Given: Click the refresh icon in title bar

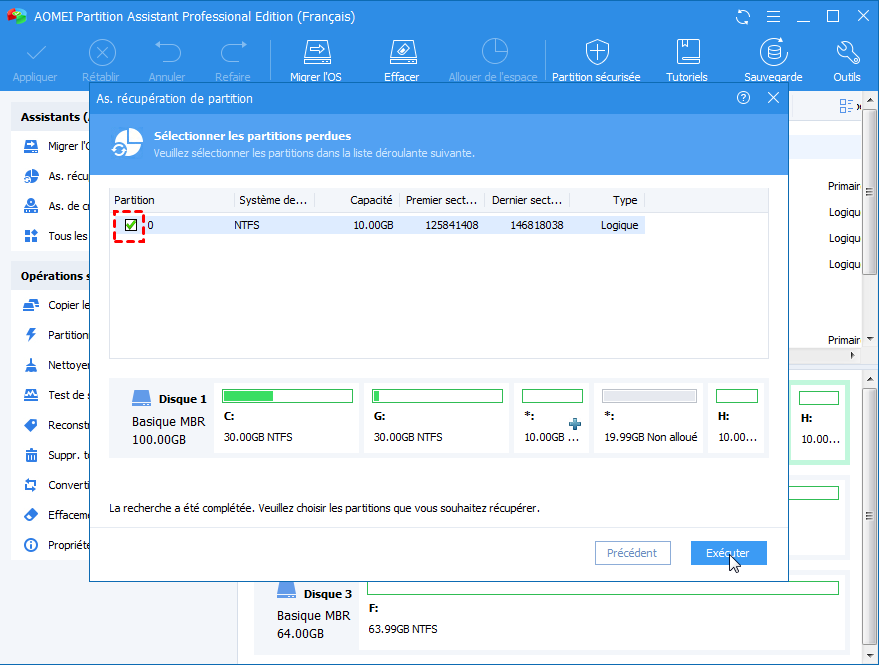Looking at the screenshot, I should 743,17.
